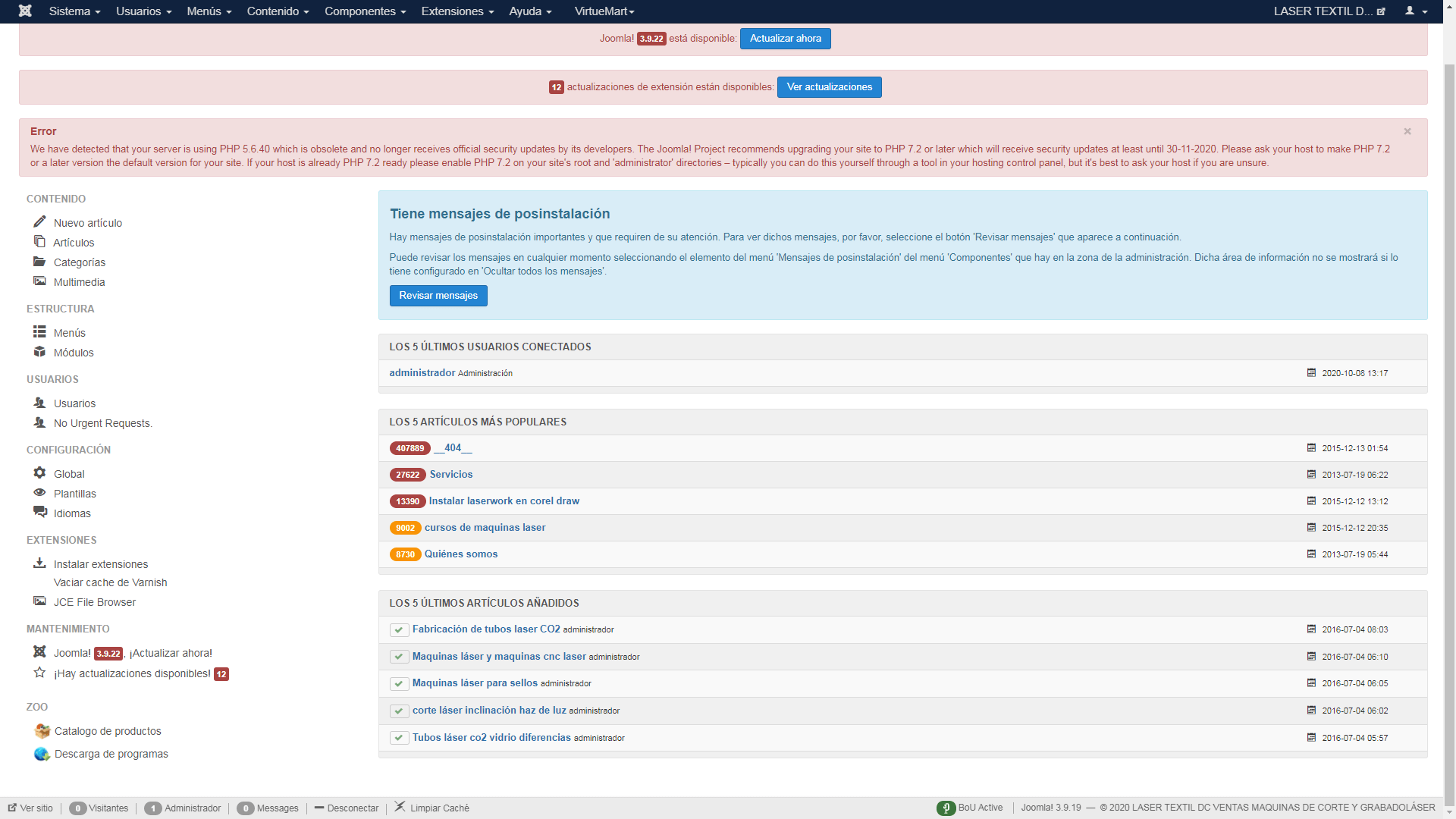Click the Desconectar link in status bar
Image resolution: width=1456 pixels, height=819 pixels.
pos(347,808)
